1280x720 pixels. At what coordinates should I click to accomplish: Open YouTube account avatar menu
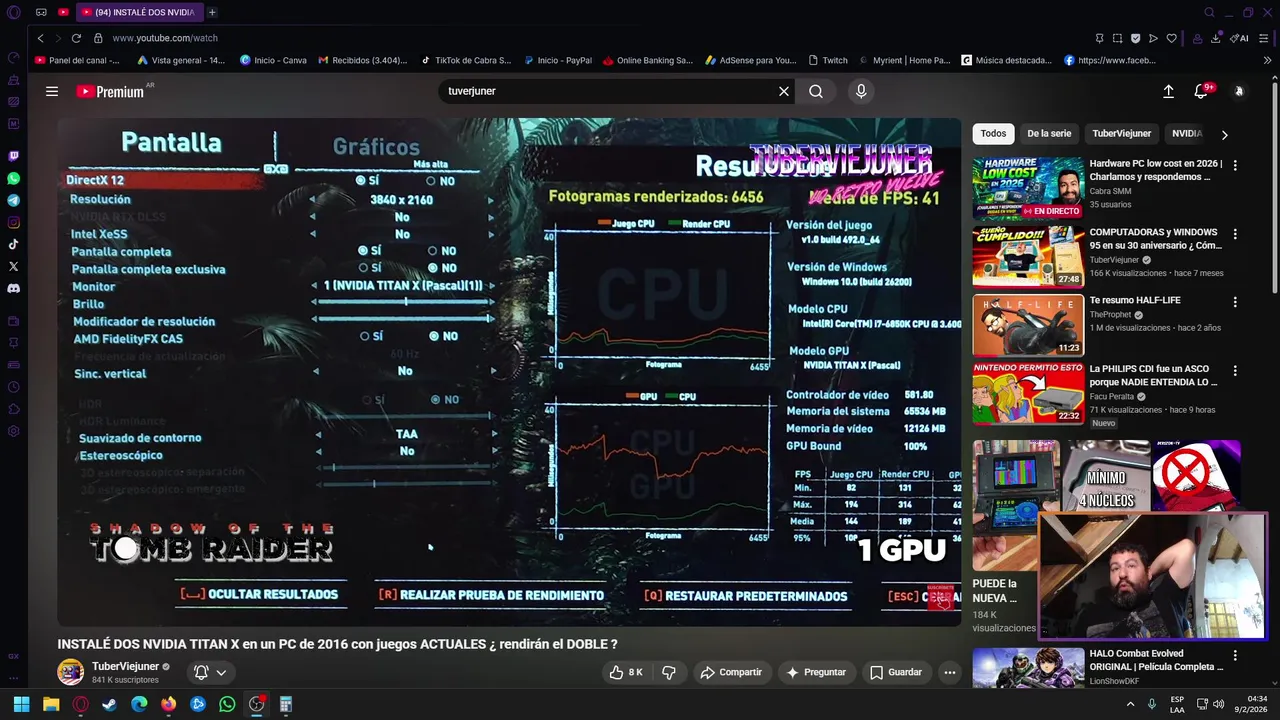[1239, 91]
